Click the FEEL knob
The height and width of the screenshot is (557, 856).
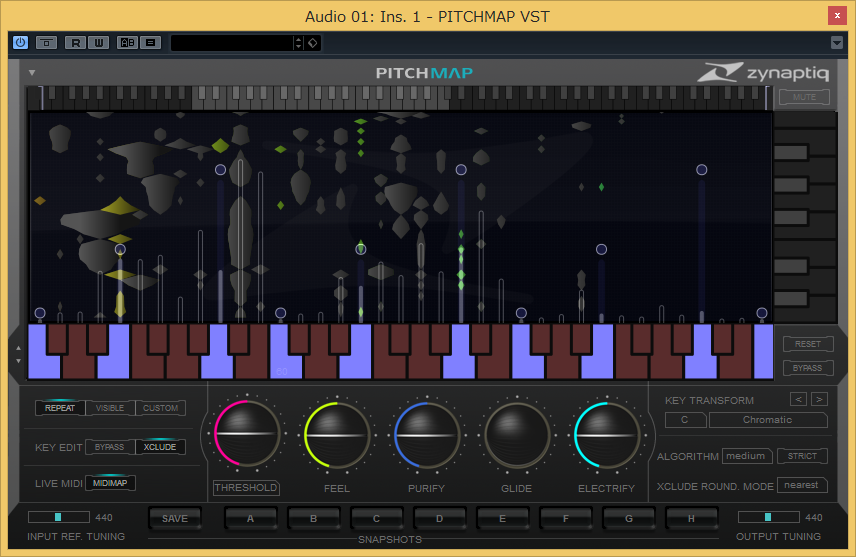click(x=337, y=435)
